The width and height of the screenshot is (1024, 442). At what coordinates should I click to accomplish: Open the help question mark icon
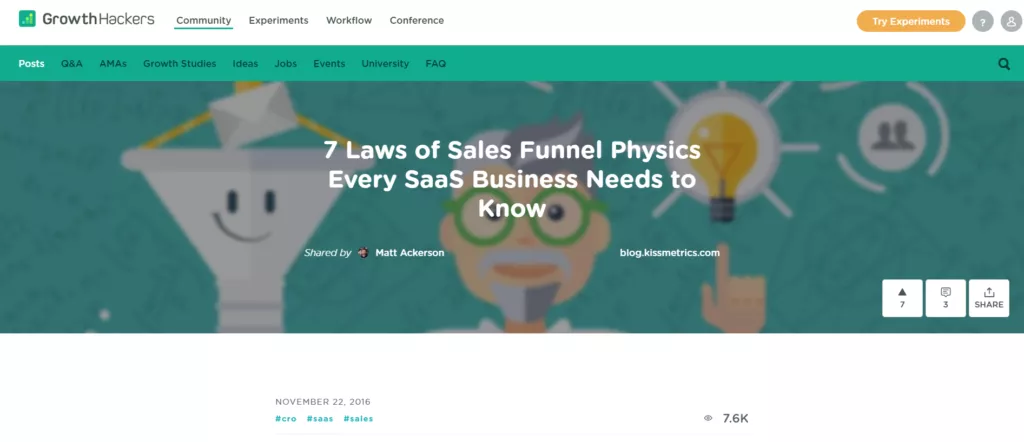[x=982, y=22]
